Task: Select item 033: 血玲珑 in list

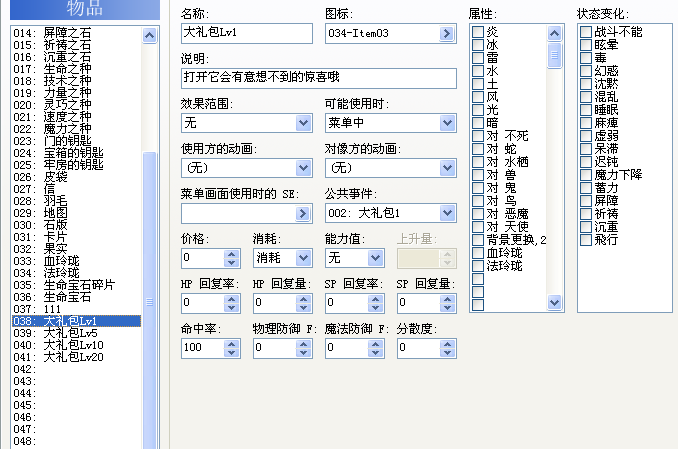Action: (x=77, y=261)
